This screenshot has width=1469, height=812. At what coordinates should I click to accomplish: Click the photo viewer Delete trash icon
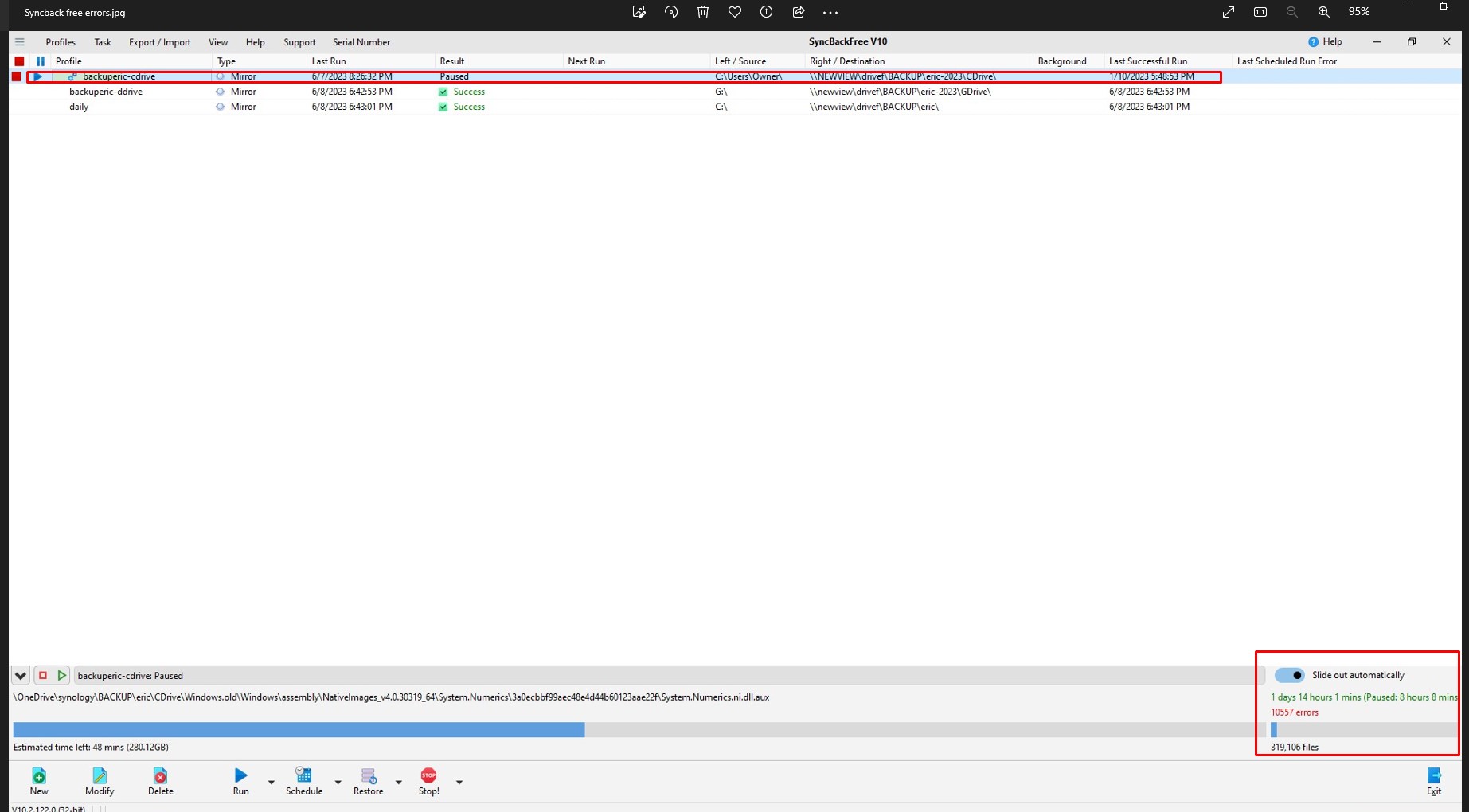click(703, 12)
